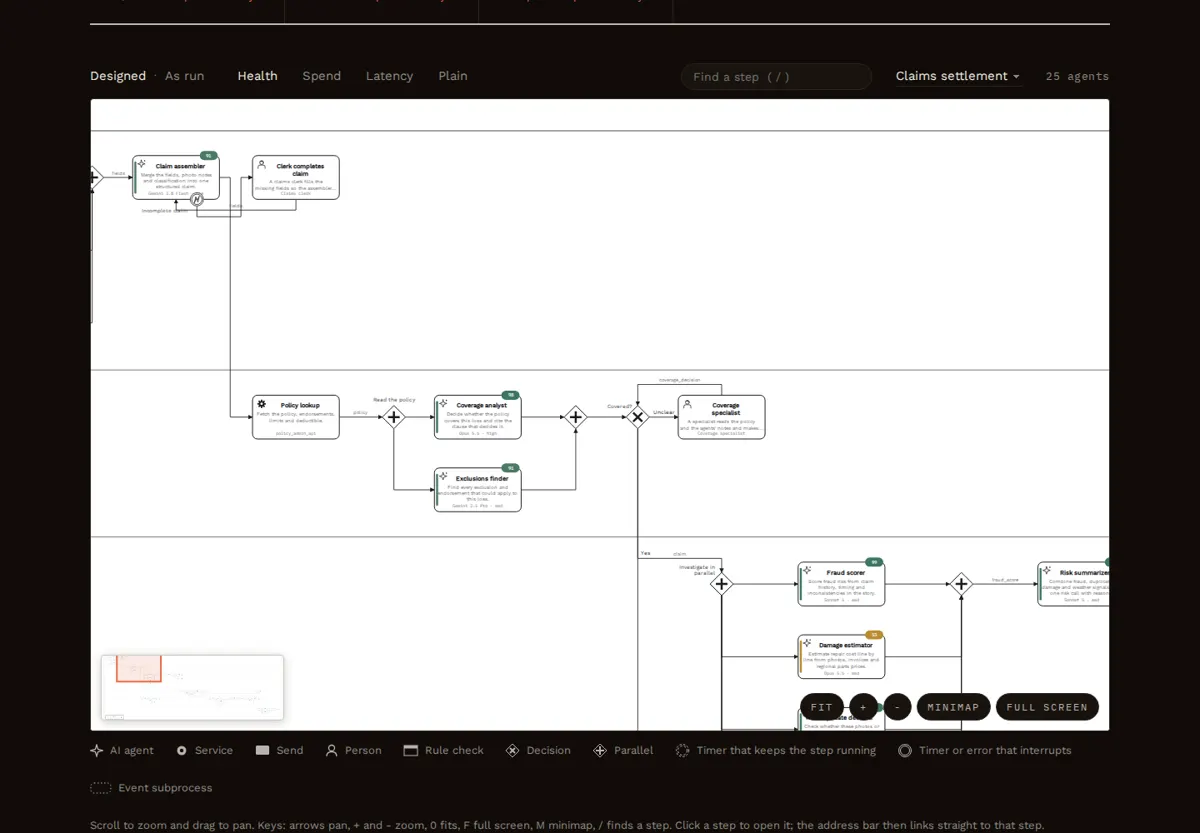Click the gear icon on Policy lookup
The height and width of the screenshot is (833, 1200).
point(262,404)
